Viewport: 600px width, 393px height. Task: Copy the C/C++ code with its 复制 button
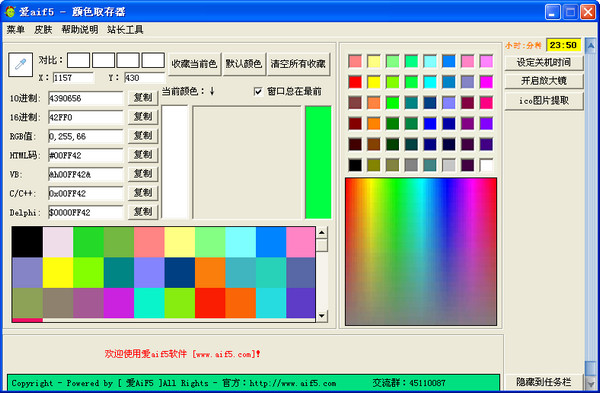143,193
